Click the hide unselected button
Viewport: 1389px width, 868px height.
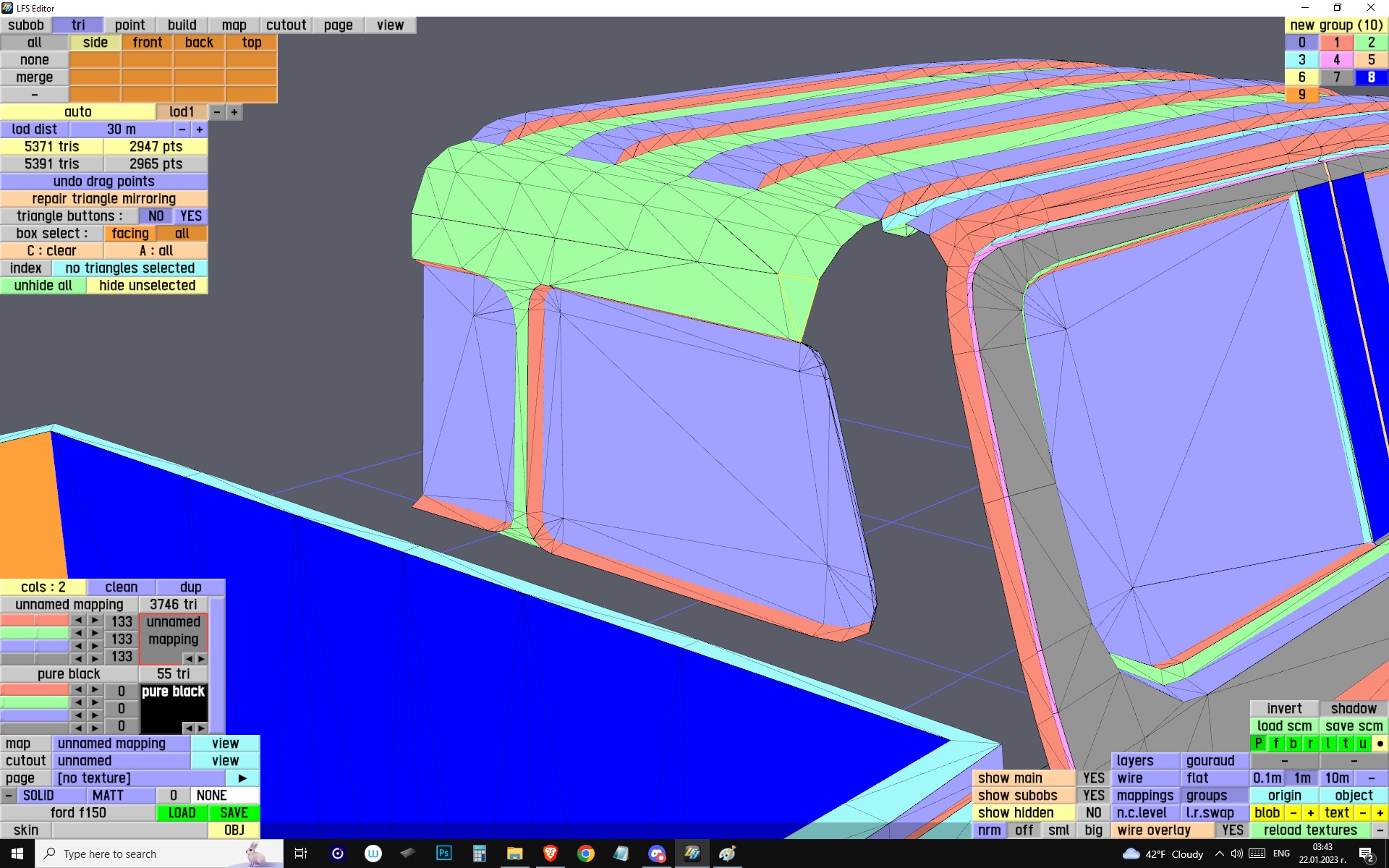point(147,286)
